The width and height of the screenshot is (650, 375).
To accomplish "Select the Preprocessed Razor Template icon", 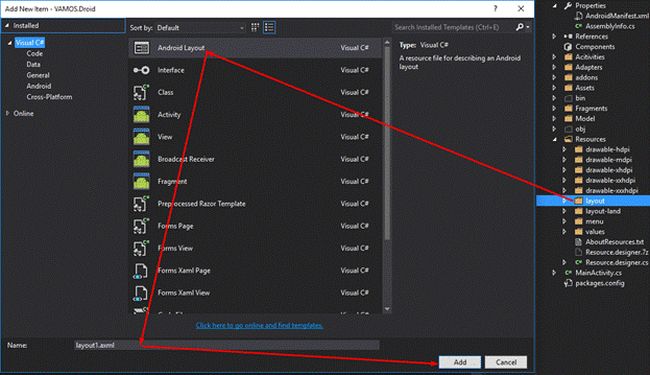I will pyautogui.click(x=141, y=204).
